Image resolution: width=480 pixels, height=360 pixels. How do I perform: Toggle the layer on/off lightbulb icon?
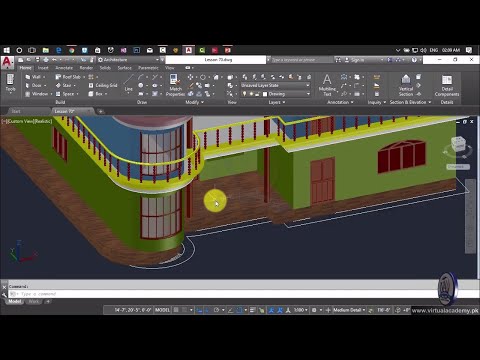[x=244, y=94]
